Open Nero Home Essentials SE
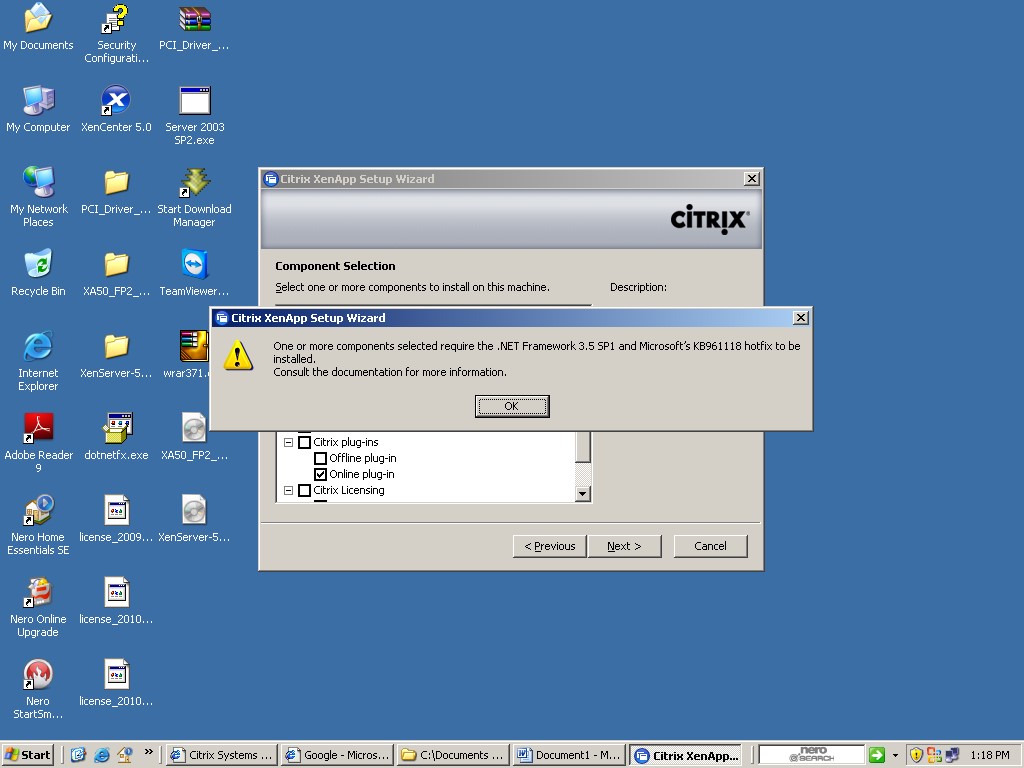This screenshot has height=768, width=1024. tap(37, 510)
